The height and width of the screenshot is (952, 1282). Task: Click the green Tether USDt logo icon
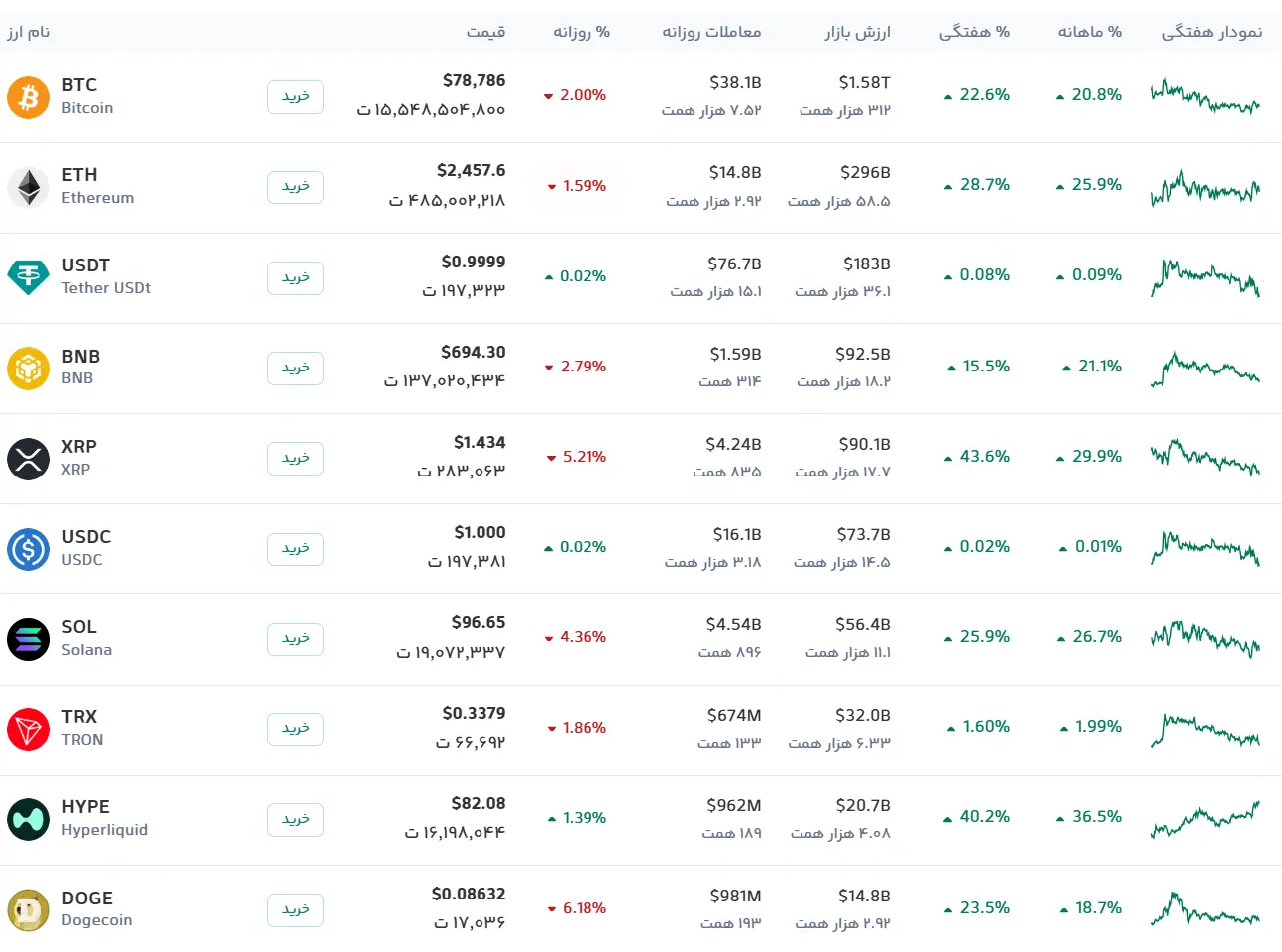pyautogui.click(x=28, y=277)
